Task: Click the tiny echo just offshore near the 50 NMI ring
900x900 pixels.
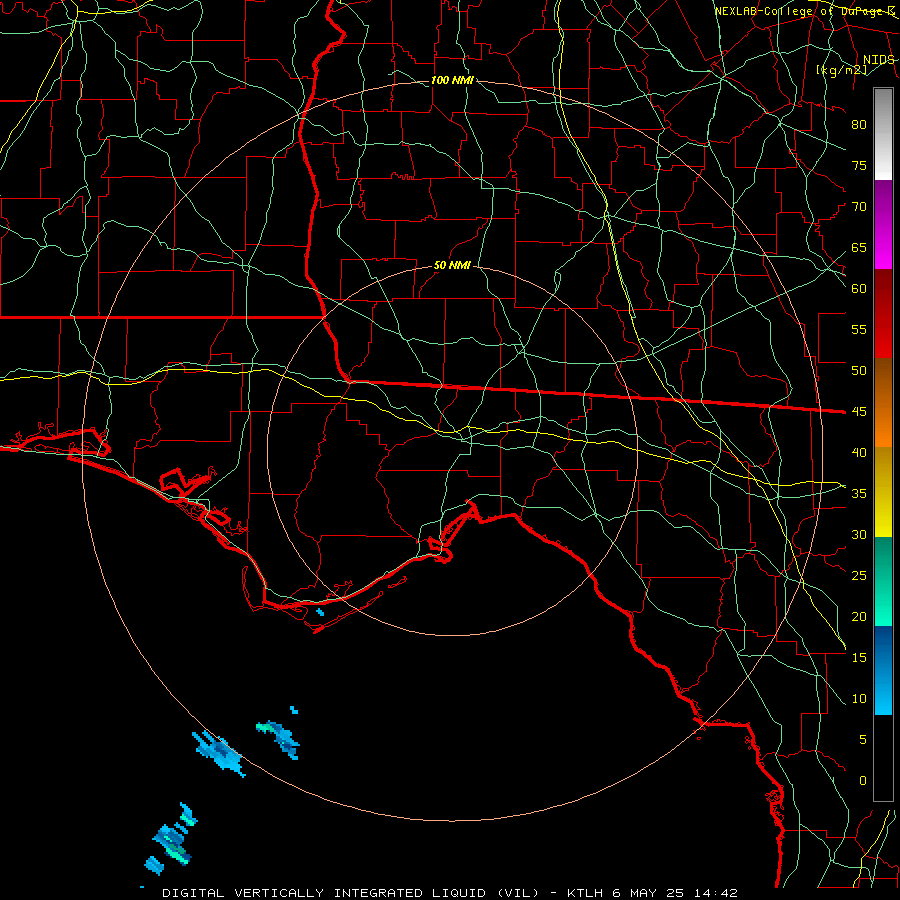Action: tap(320, 612)
